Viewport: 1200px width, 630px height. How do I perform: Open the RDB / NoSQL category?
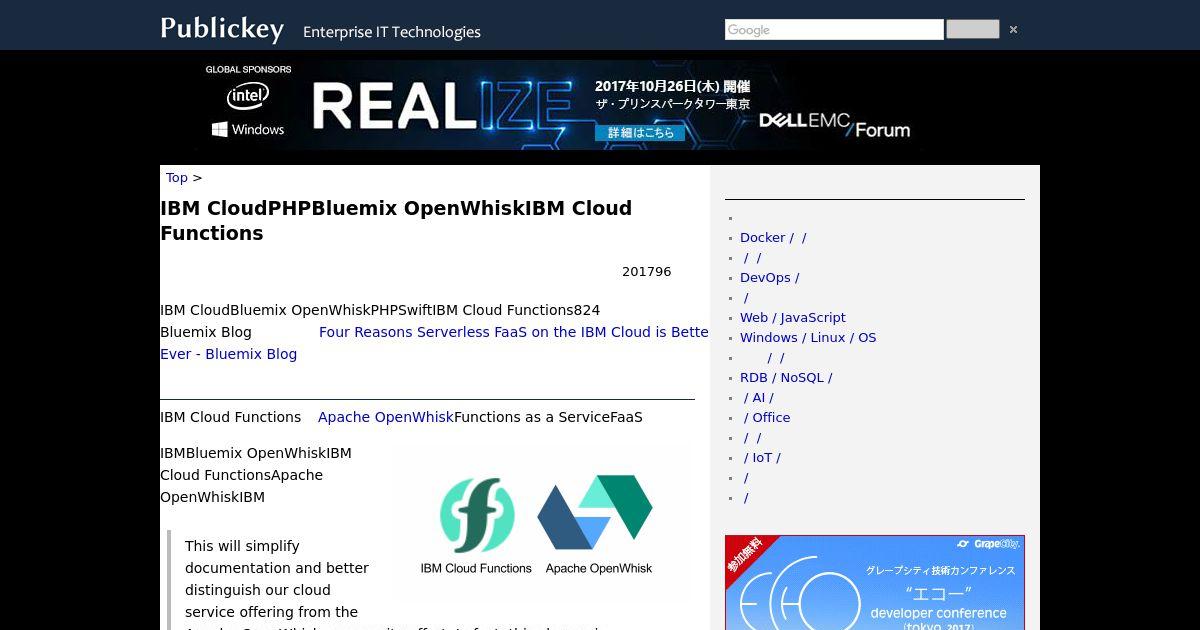pyautogui.click(x=786, y=378)
